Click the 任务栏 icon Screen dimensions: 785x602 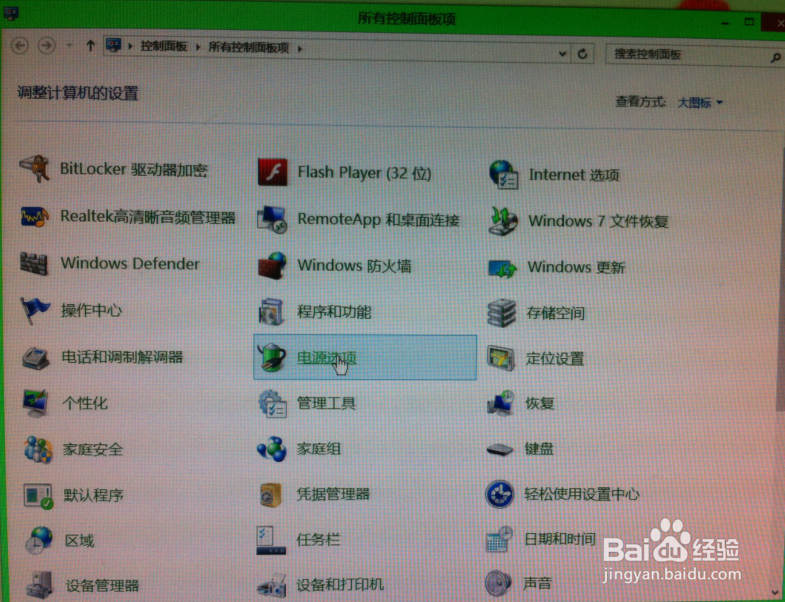click(271, 540)
